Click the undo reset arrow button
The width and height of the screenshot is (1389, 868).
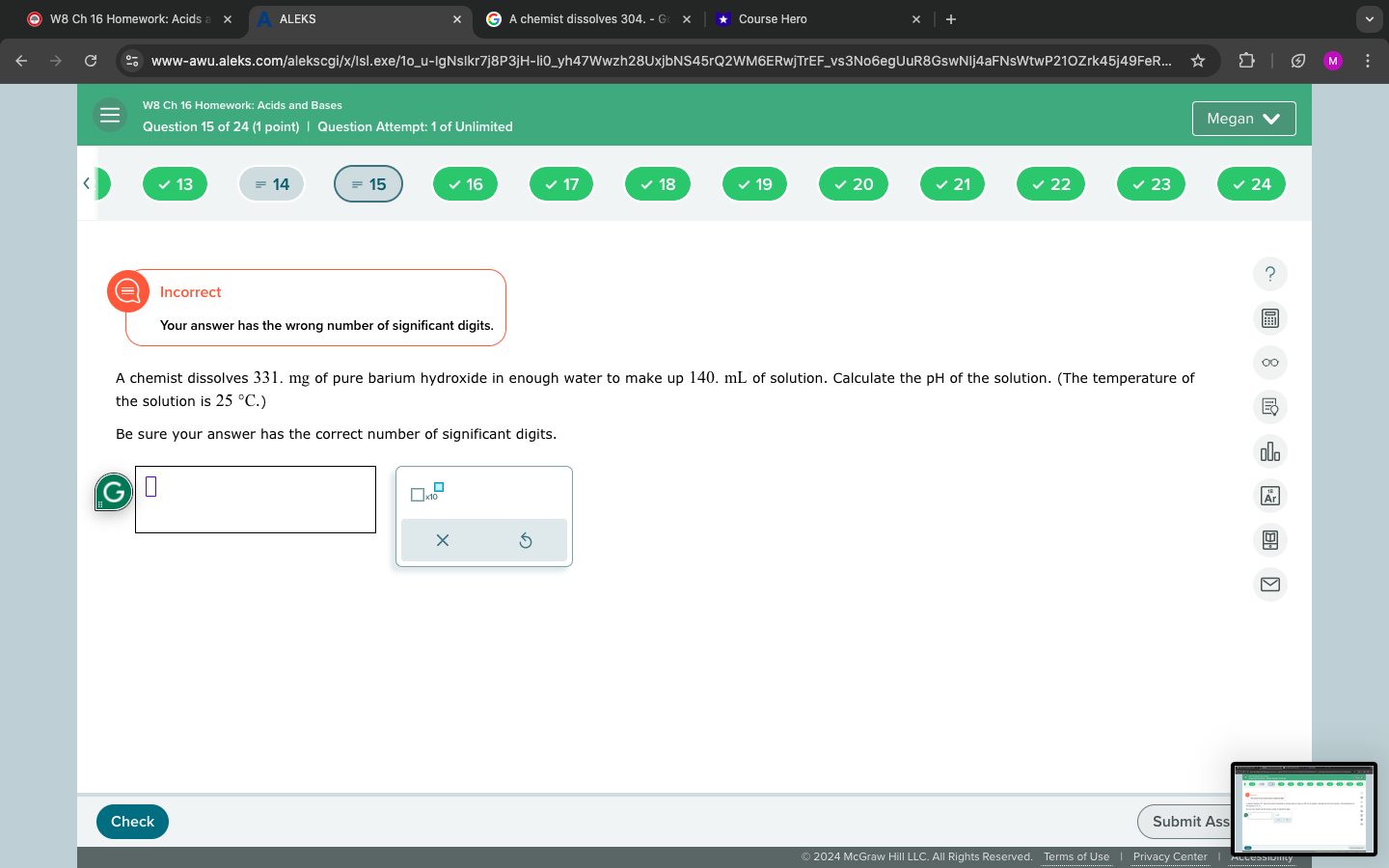click(x=527, y=540)
